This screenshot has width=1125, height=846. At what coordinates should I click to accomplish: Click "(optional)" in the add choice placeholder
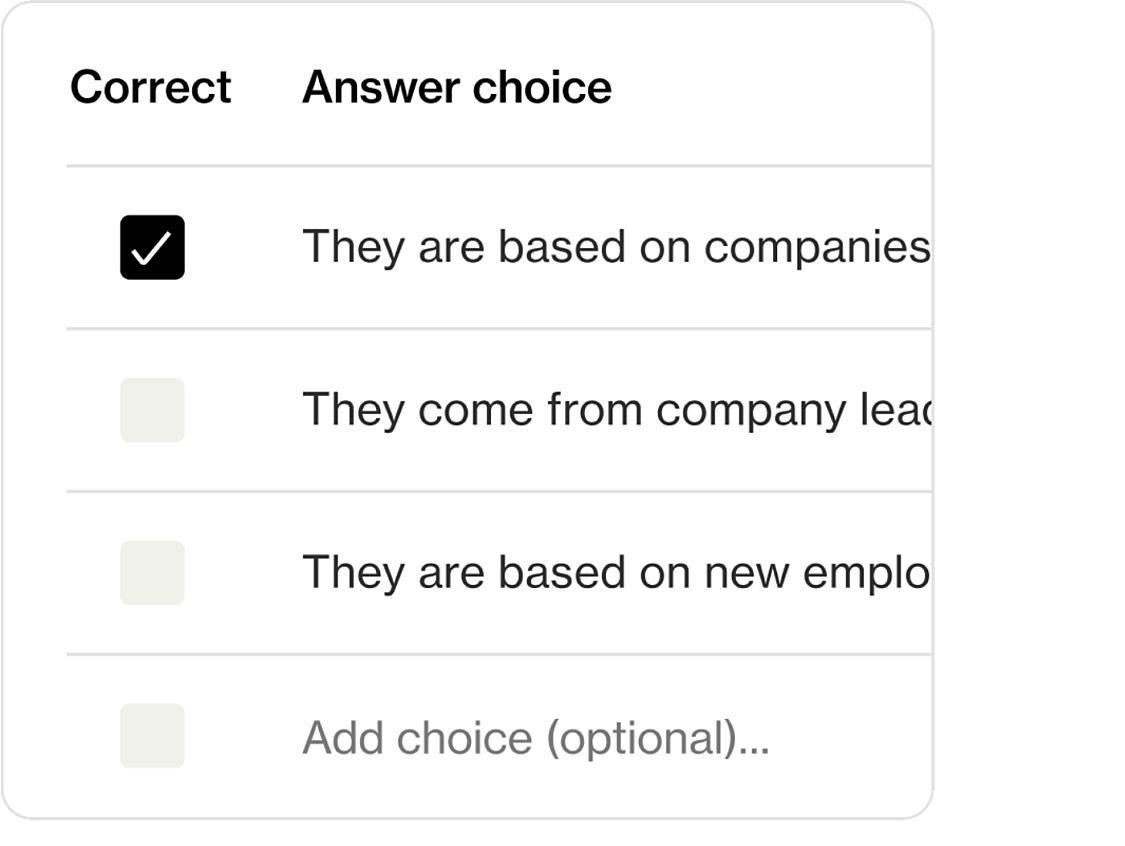pyautogui.click(x=641, y=738)
